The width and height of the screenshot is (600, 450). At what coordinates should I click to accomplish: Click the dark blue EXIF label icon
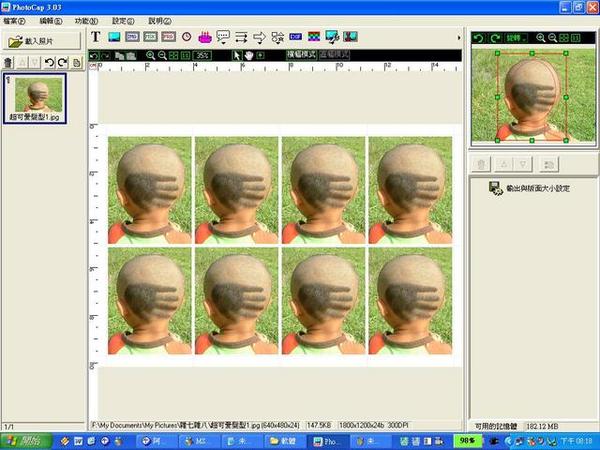coord(295,37)
